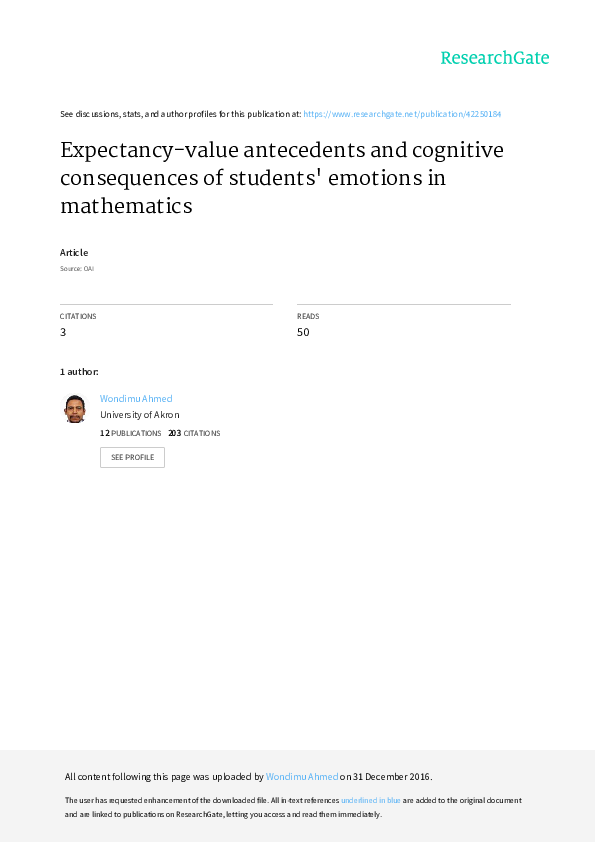Click the '31 December 2016' upload date
This screenshot has width=595, height=842.
[x=391, y=776]
